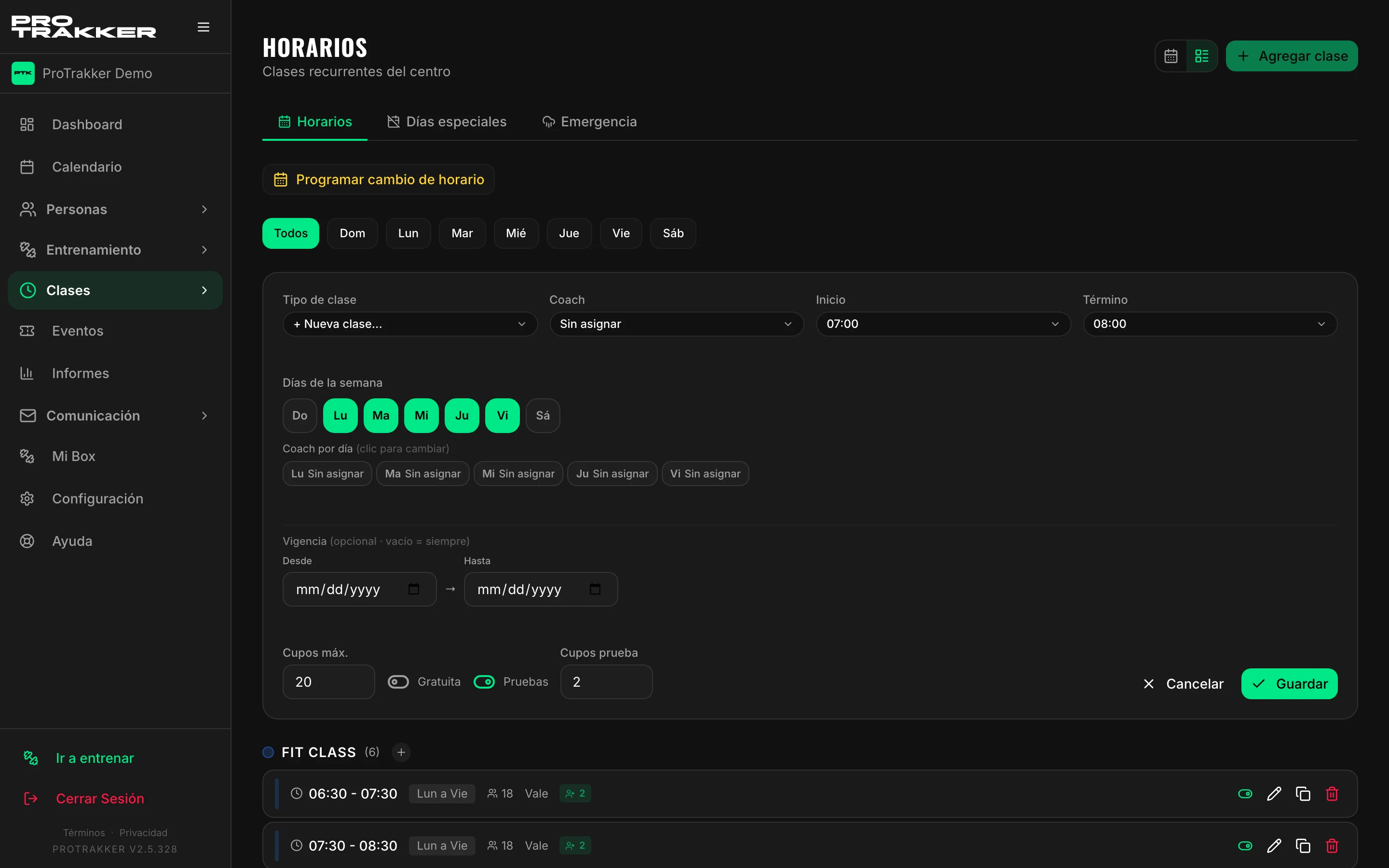Click ProTrakker Demo logo badge

click(x=23, y=73)
